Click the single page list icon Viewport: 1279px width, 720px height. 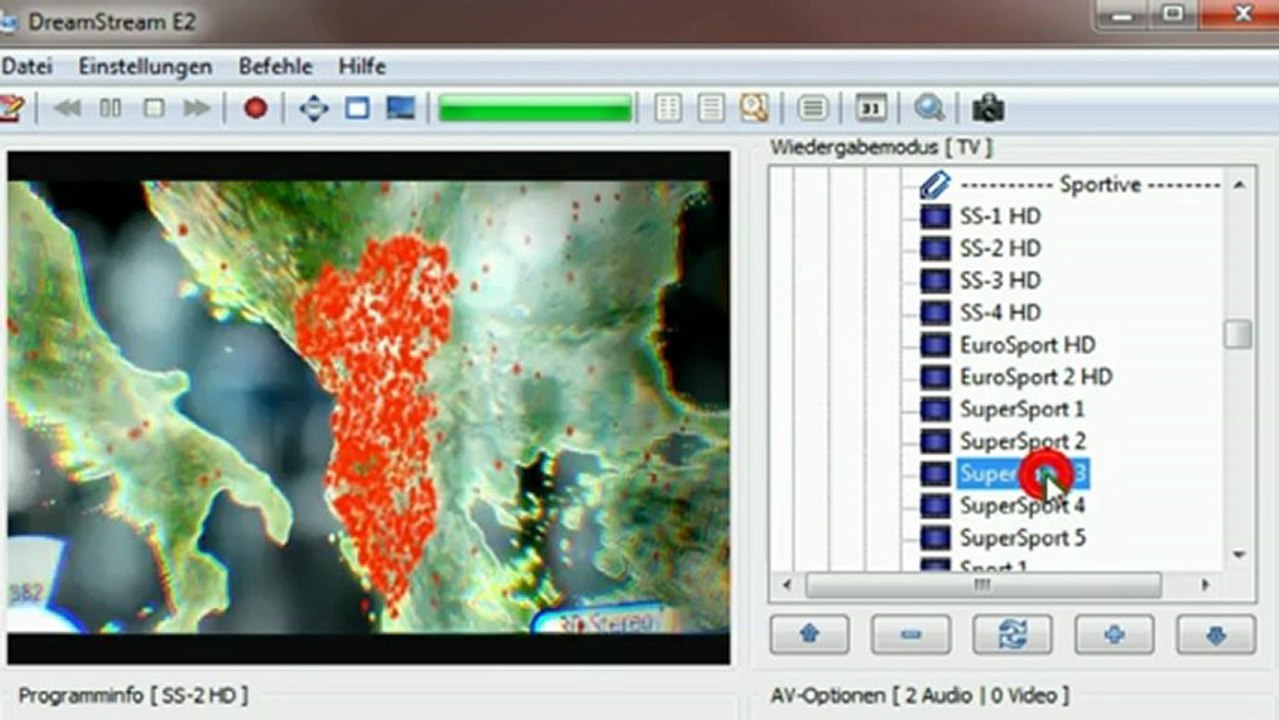point(711,108)
